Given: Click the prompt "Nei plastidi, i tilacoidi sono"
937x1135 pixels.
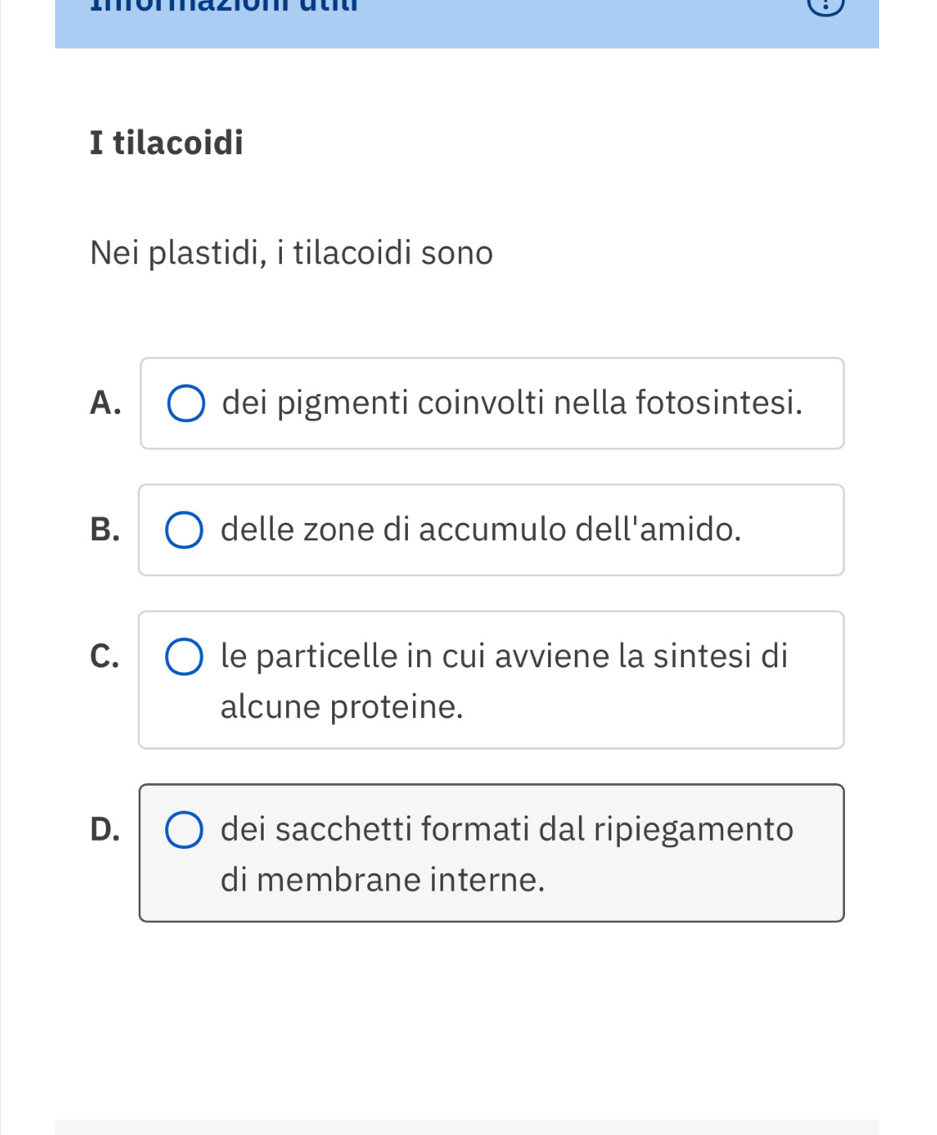Looking at the screenshot, I should pyautogui.click(x=291, y=253).
